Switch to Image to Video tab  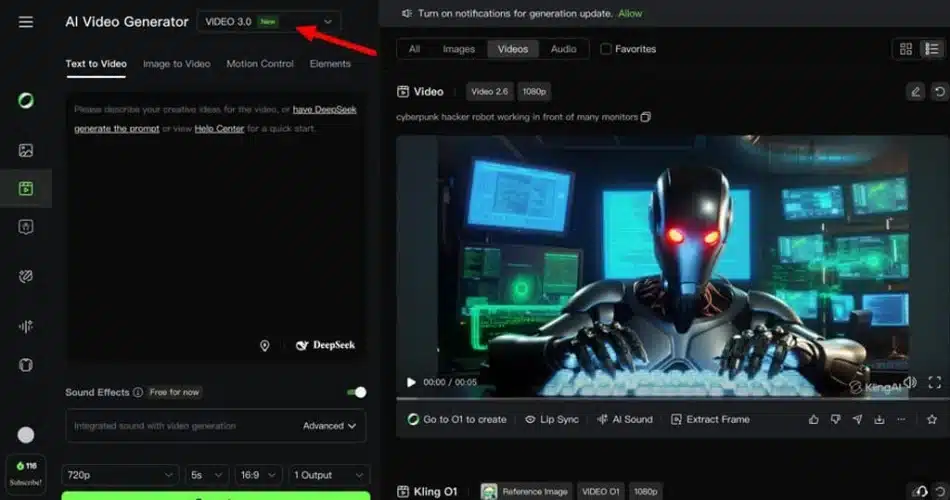point(176,64)
